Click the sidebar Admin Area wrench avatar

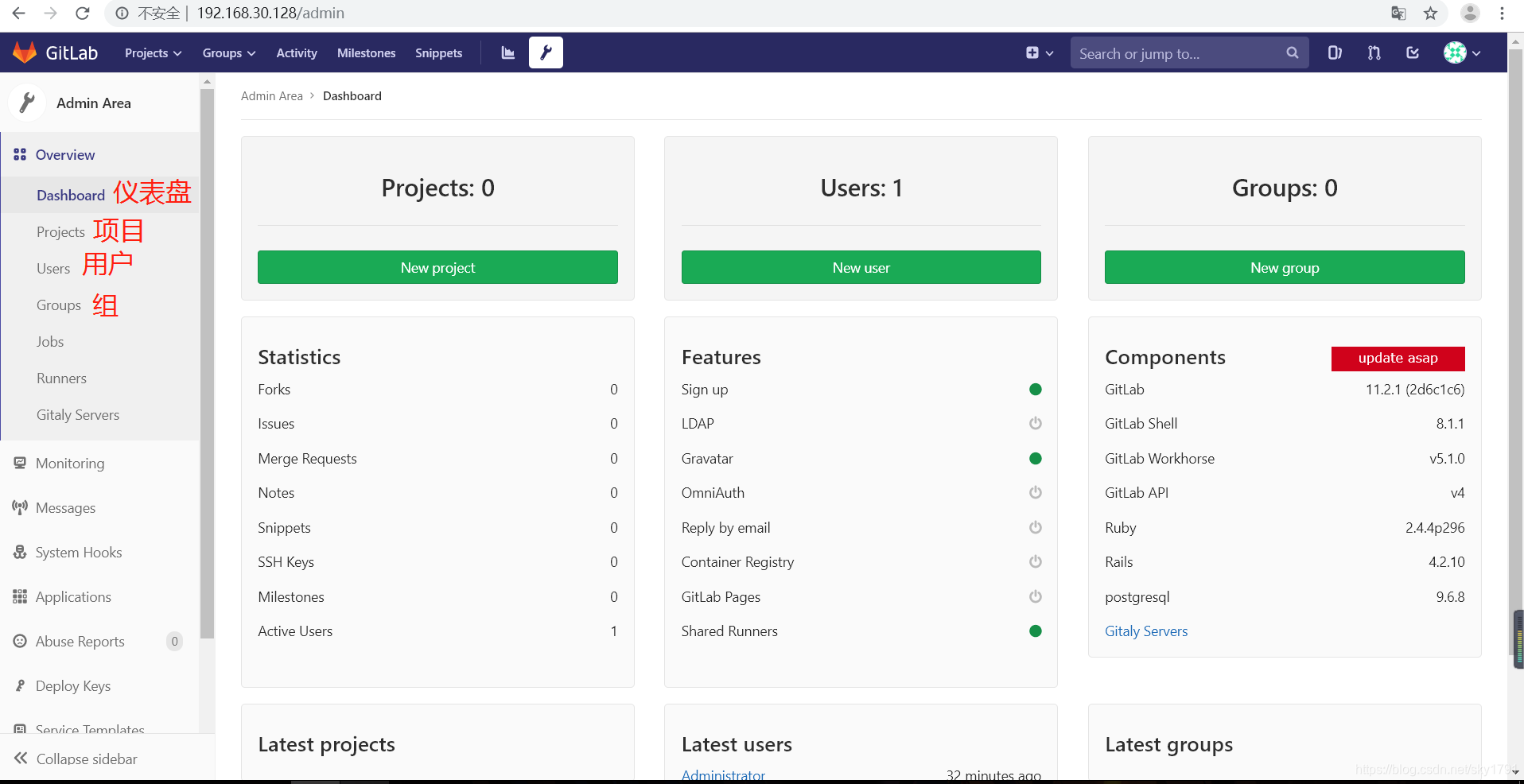coord(28,103)
